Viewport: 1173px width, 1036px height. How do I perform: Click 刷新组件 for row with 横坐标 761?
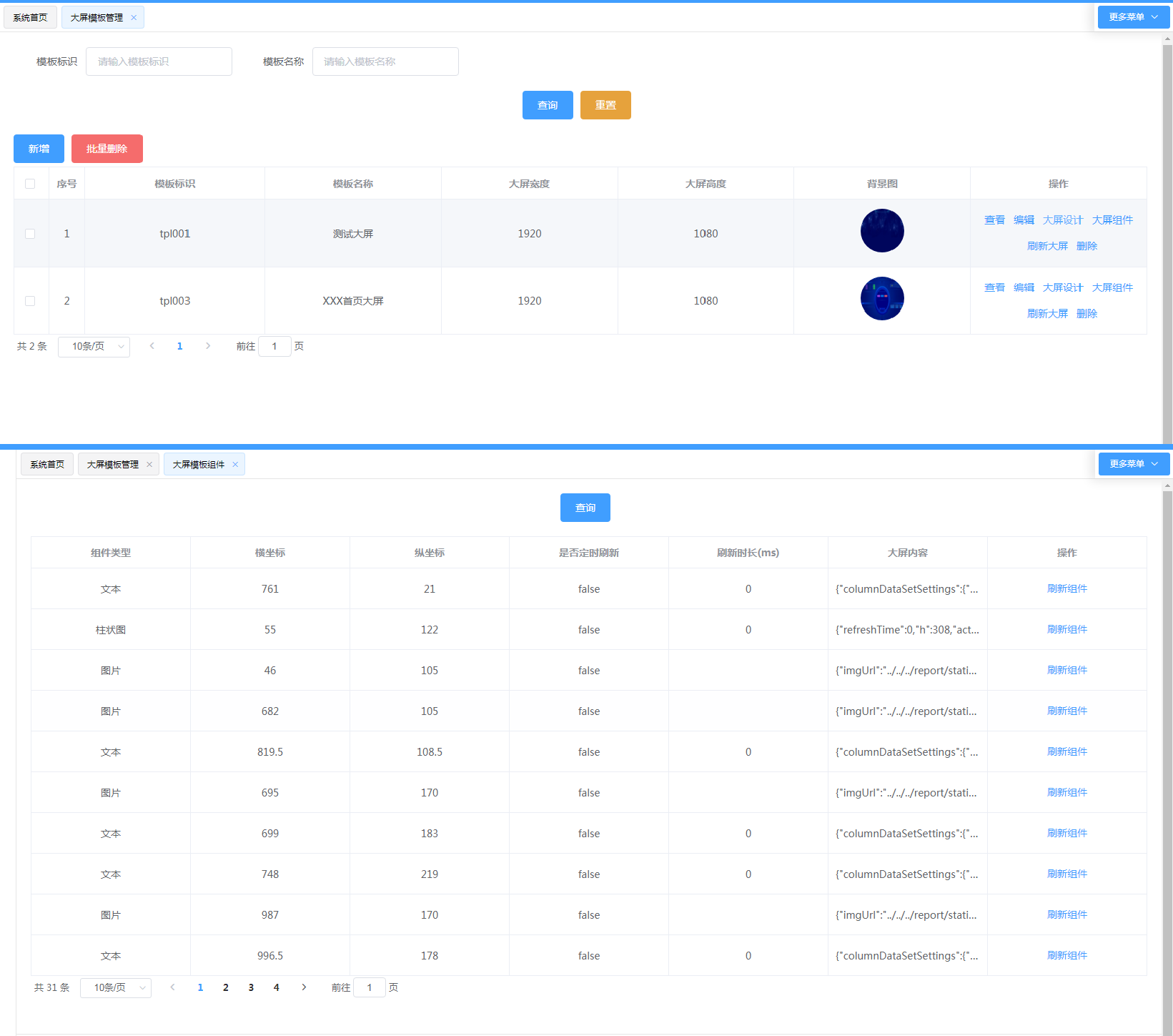[x=1067, y=588]
